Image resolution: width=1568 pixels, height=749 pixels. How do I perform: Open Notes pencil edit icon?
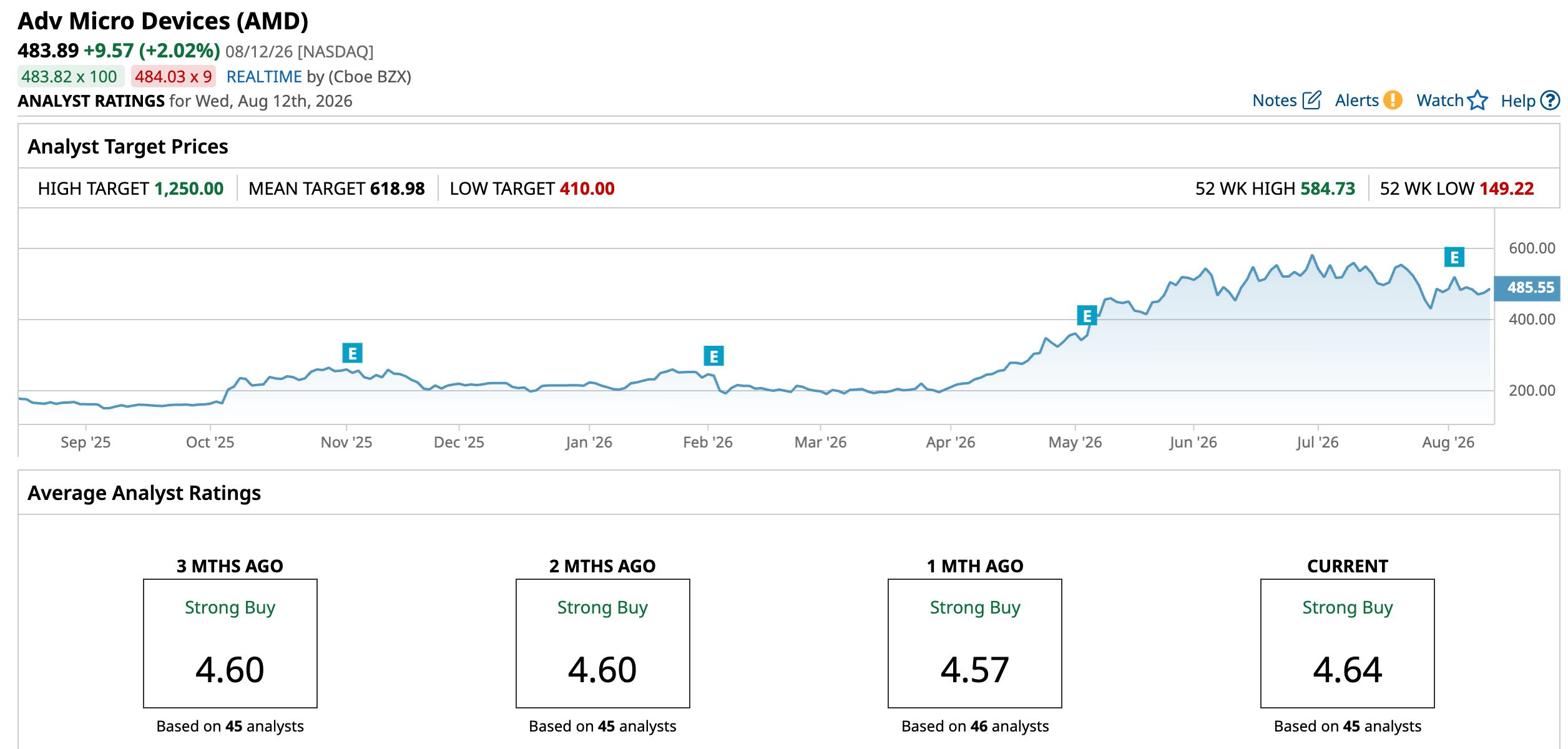coord(1311,100)
